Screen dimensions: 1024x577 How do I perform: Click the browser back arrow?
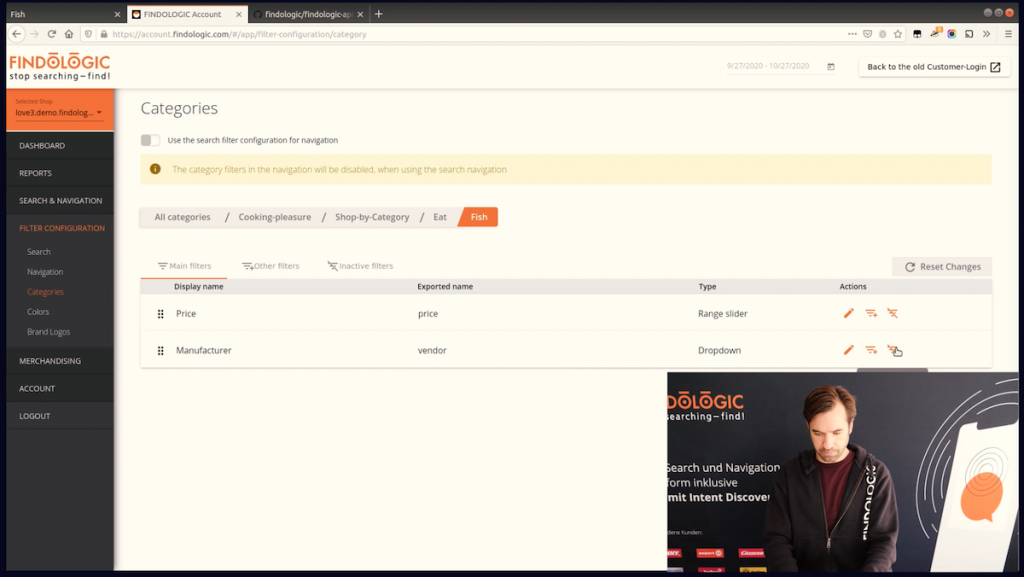click(x=17, y=34)
